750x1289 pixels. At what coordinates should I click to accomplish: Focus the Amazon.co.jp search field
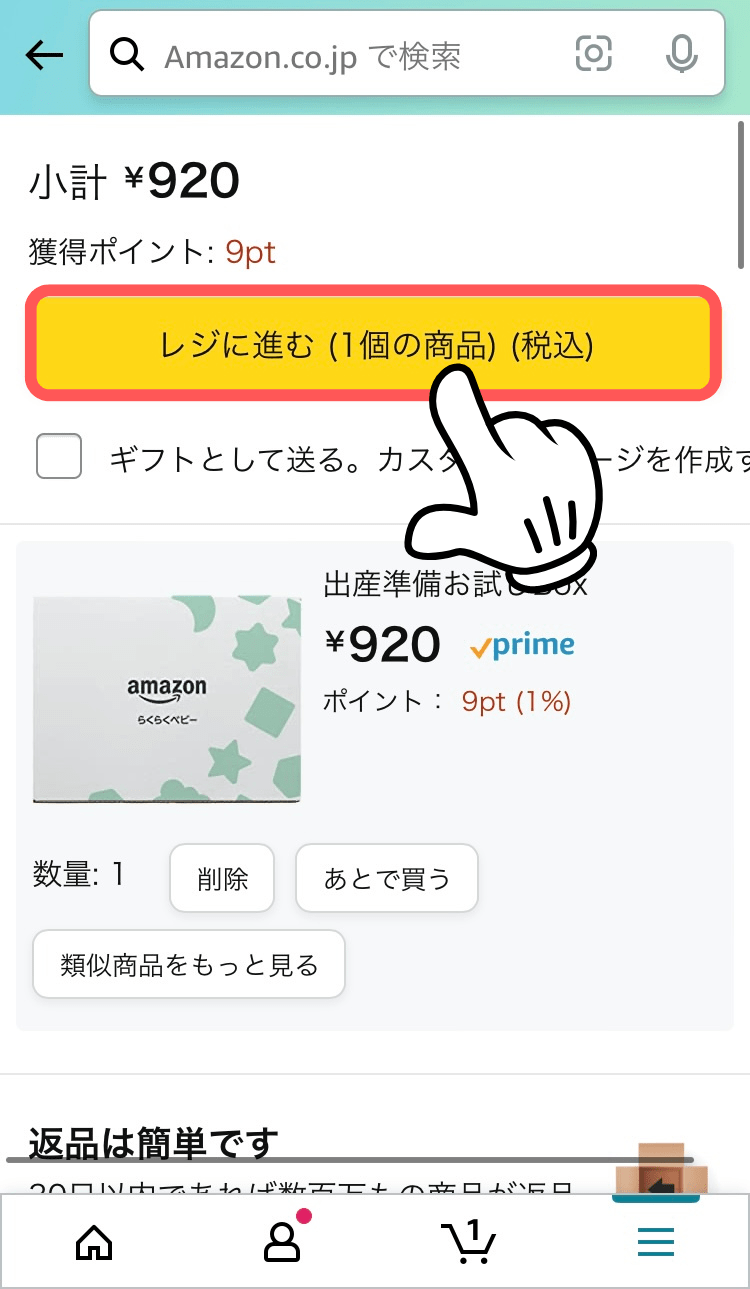tap(340, 56)
